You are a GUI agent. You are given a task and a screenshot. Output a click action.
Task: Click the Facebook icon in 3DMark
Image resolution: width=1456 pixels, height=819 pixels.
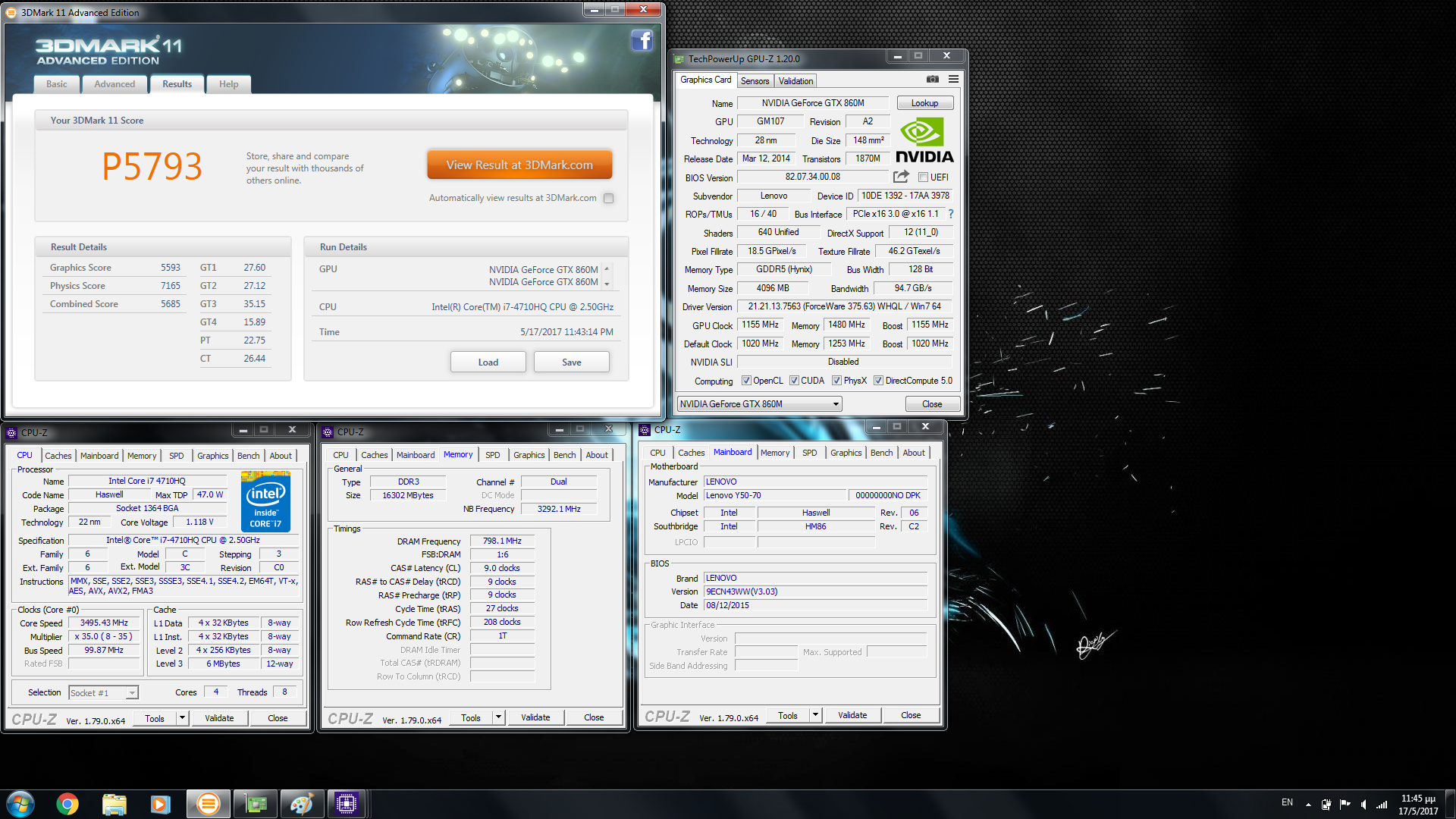point(642,40)
